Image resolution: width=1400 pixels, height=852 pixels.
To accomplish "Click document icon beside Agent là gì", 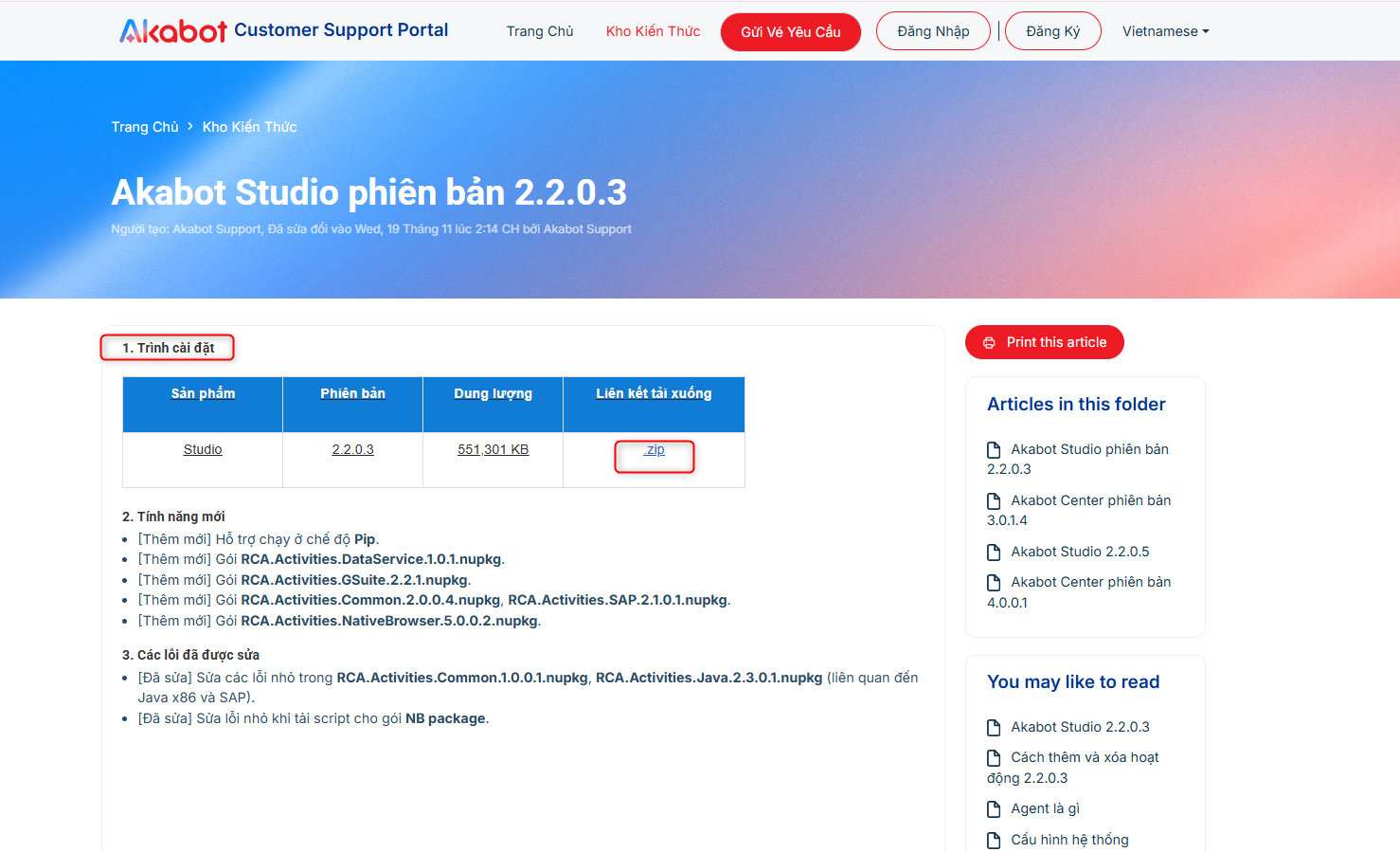I will (994, 808).
